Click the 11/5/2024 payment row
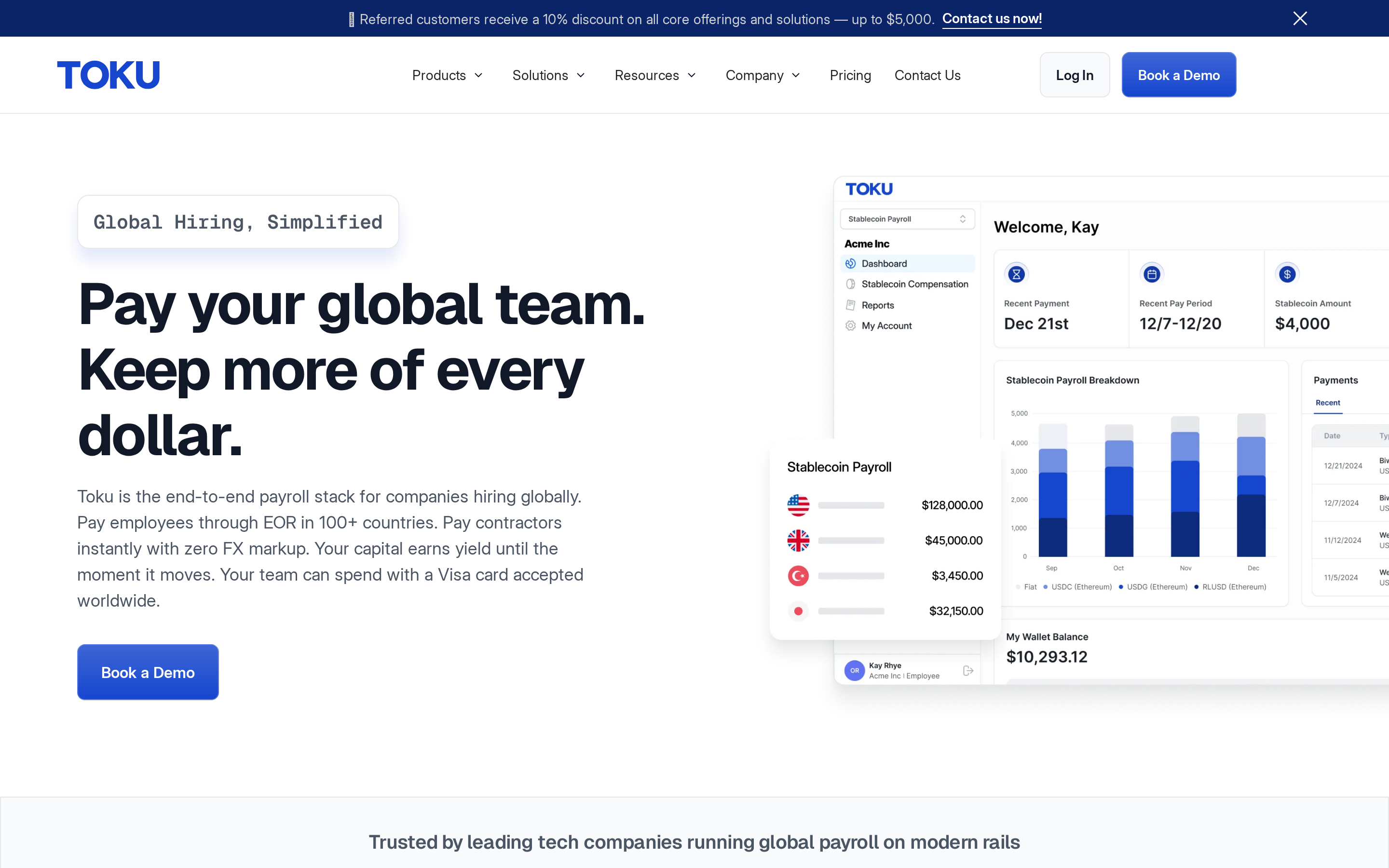 click(1350, 577)
